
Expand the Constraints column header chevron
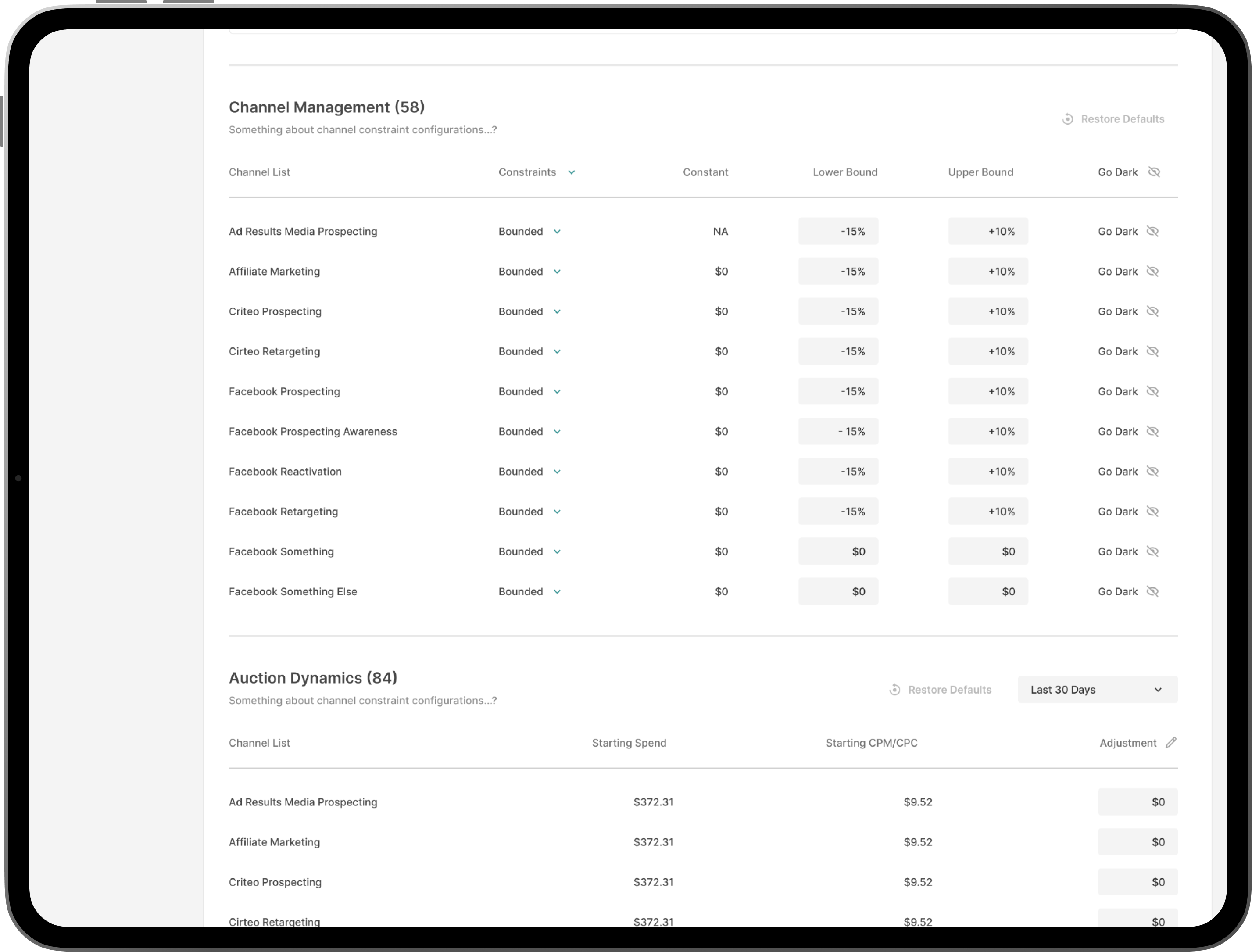(572, 172)
